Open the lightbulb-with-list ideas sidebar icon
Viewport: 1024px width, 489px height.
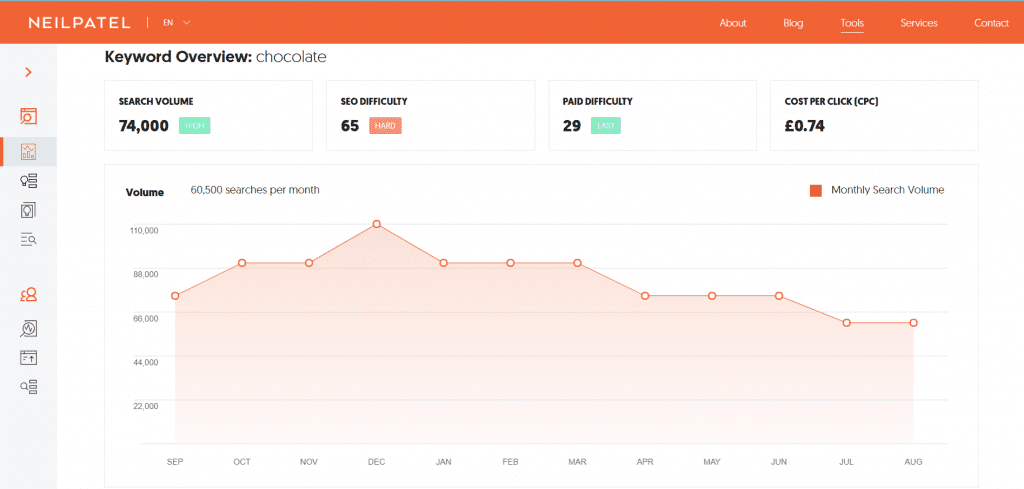[28, 181]
